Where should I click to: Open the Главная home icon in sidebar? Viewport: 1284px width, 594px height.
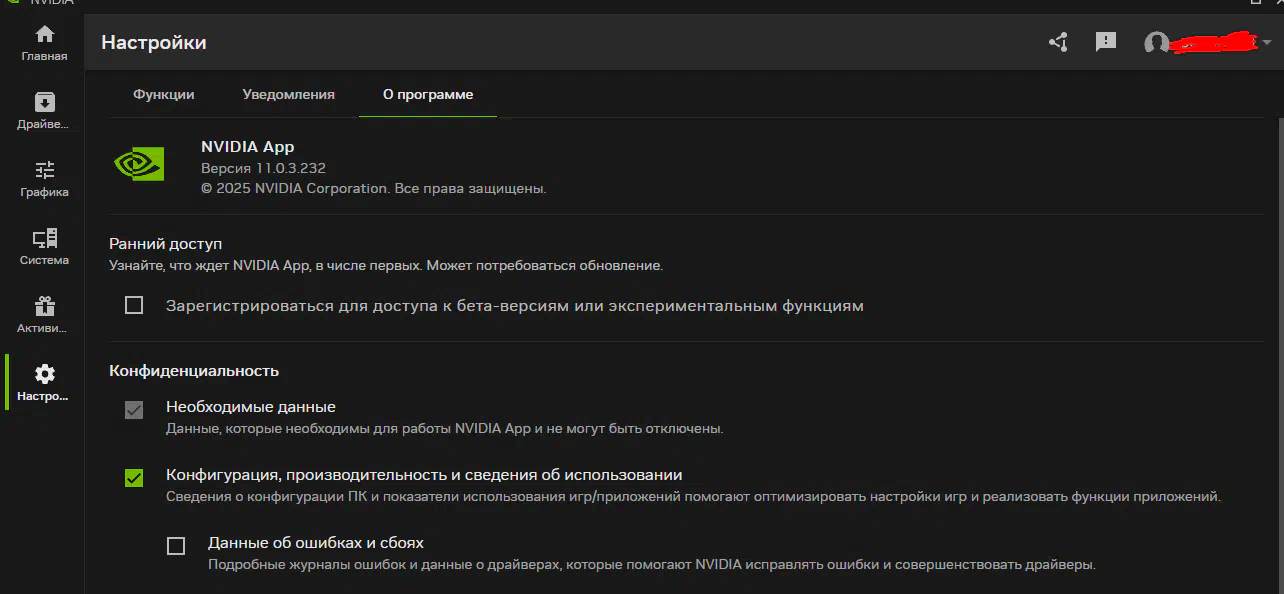(45, 34)
